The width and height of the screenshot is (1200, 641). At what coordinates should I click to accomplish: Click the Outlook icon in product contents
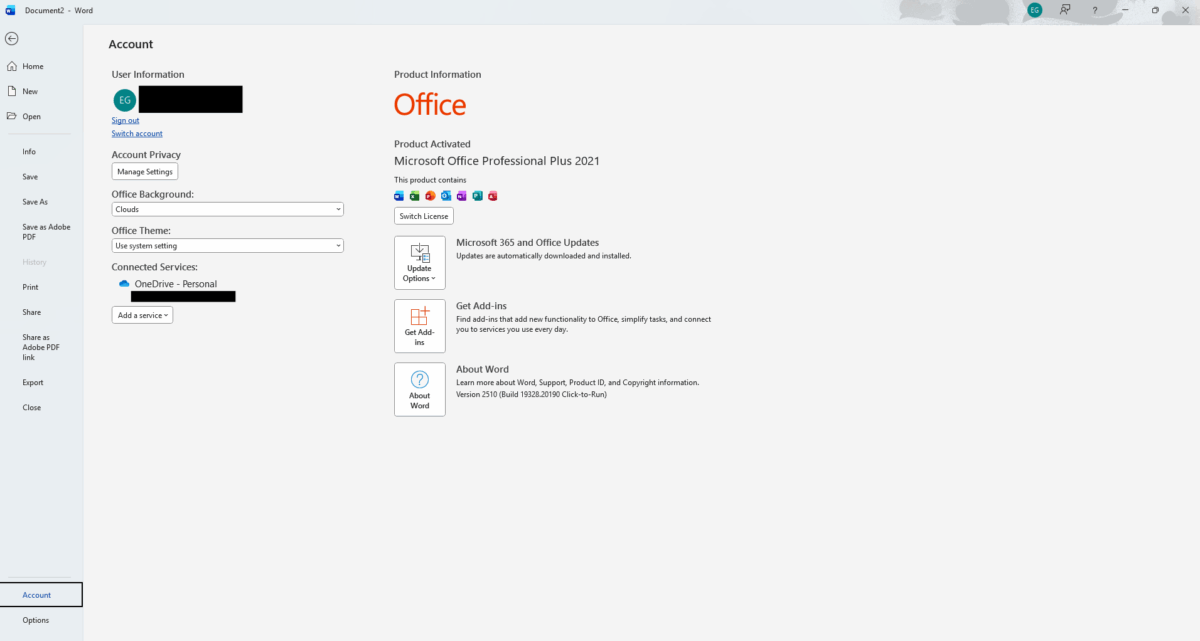(x=446, y=196)
